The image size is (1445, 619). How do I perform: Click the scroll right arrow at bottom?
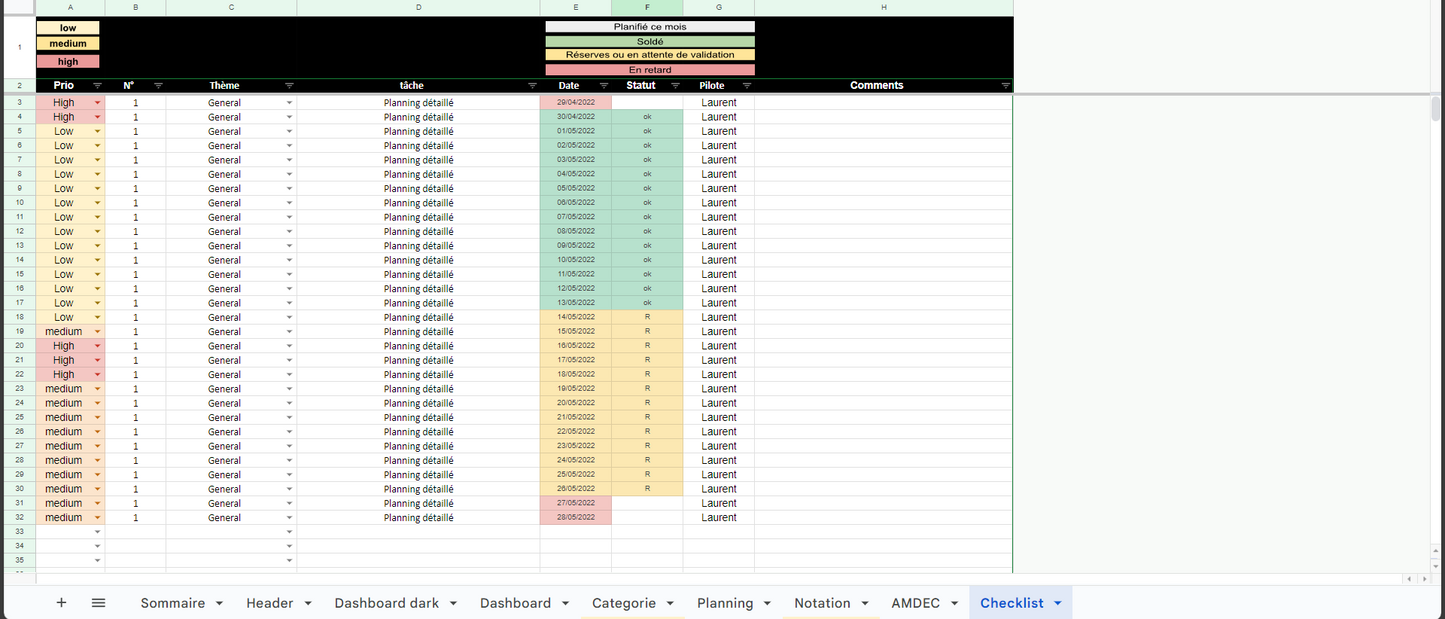1421,579
